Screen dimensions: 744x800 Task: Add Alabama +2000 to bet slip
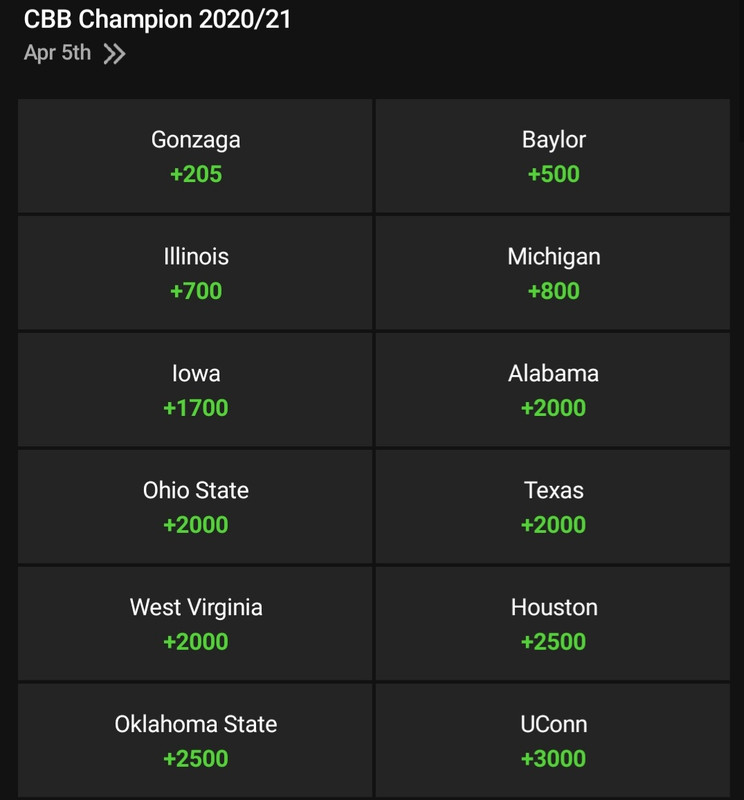(553, 390)
